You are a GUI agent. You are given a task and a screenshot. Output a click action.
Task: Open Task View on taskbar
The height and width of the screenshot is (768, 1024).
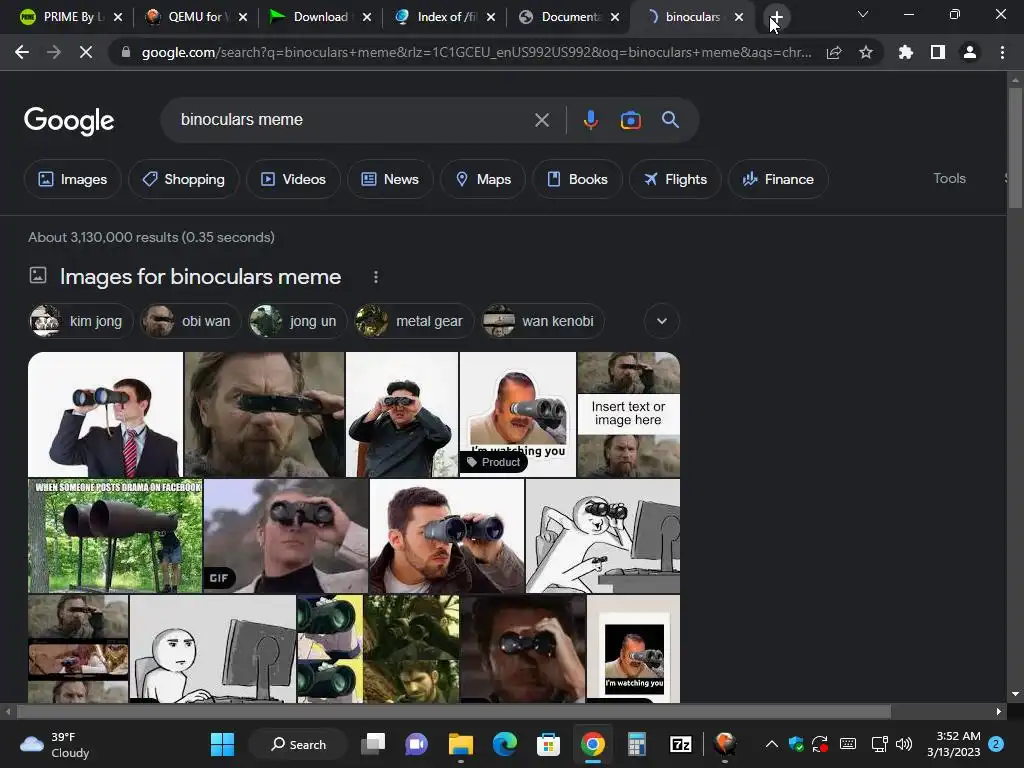[x=374, y=744]
